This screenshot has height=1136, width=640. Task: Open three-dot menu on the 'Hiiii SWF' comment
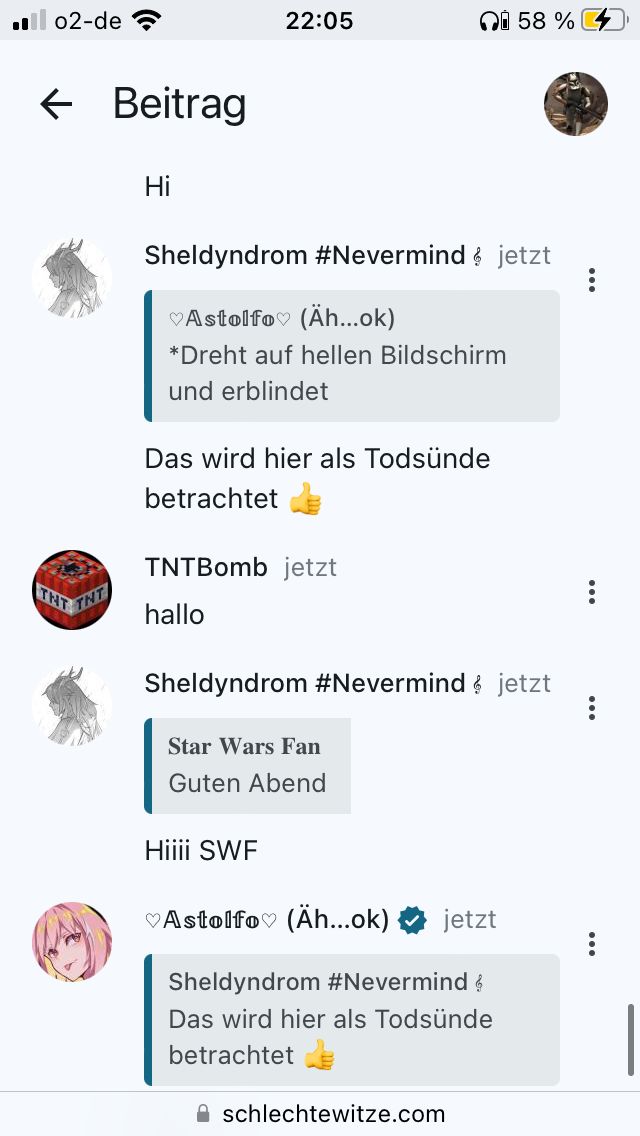pyautogui.click(x=591, y=707)
